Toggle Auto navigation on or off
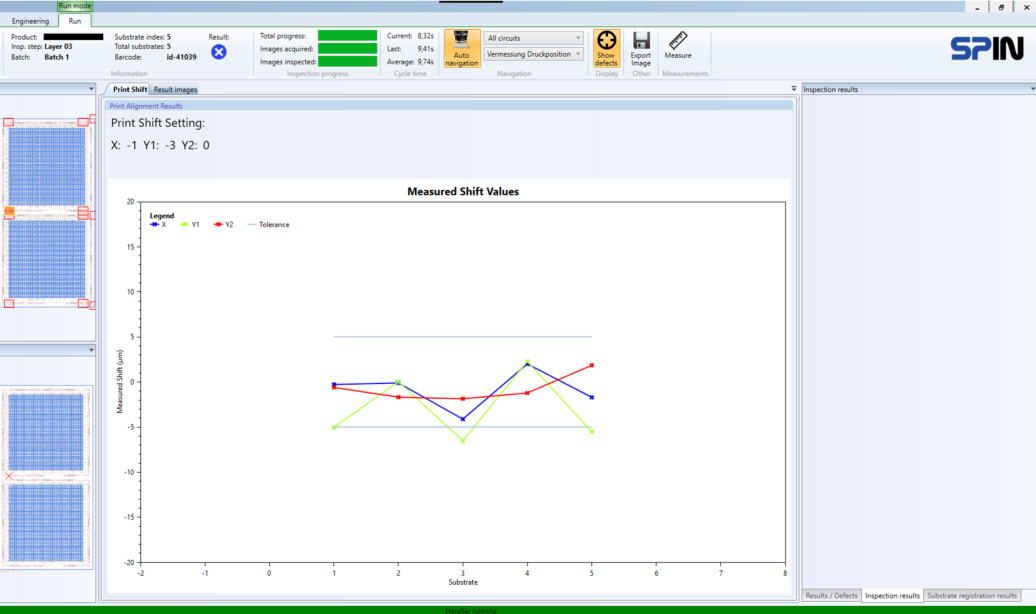 [x=461, y=49]
